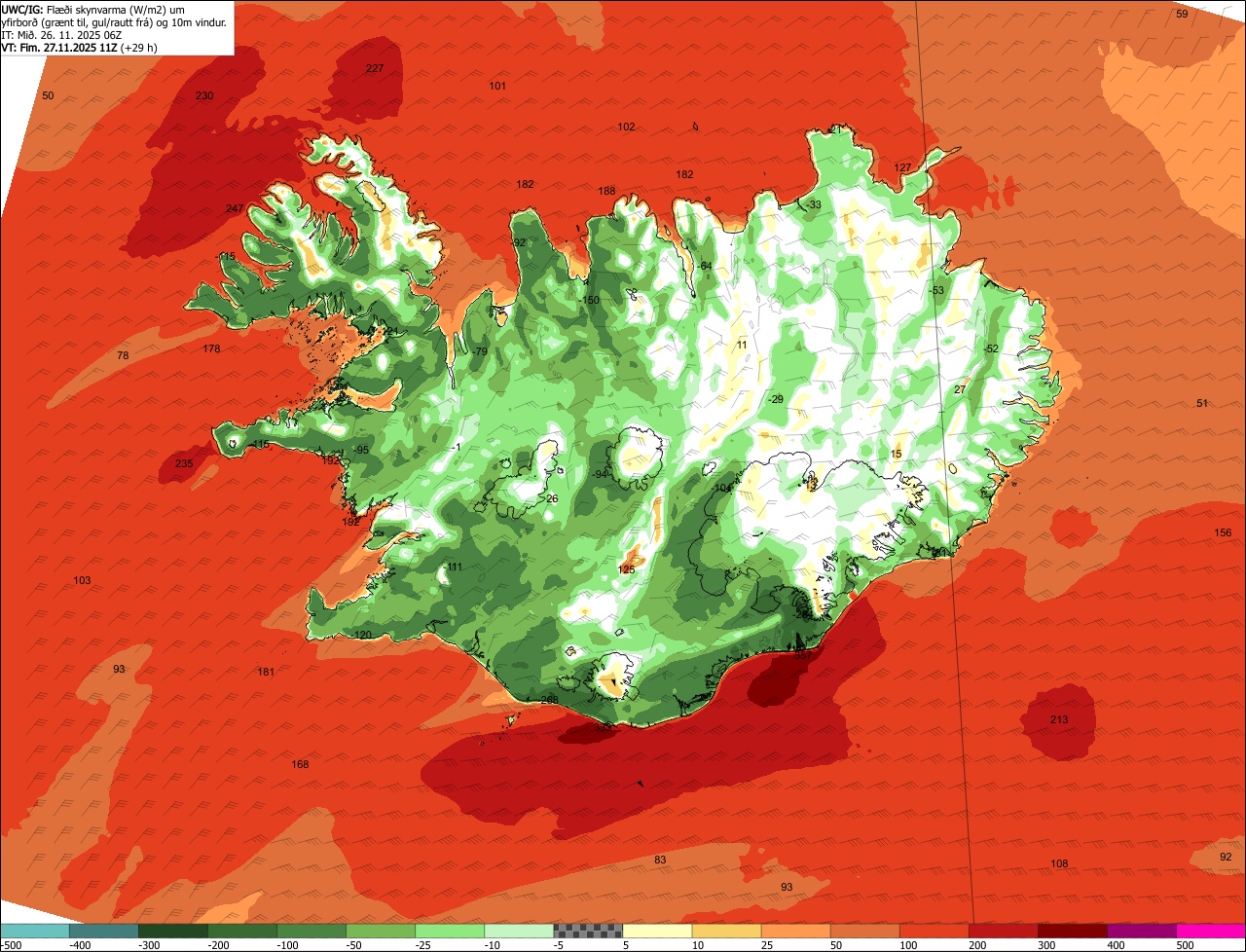
Task: Click the map value 268
Action: pos(549,699)
